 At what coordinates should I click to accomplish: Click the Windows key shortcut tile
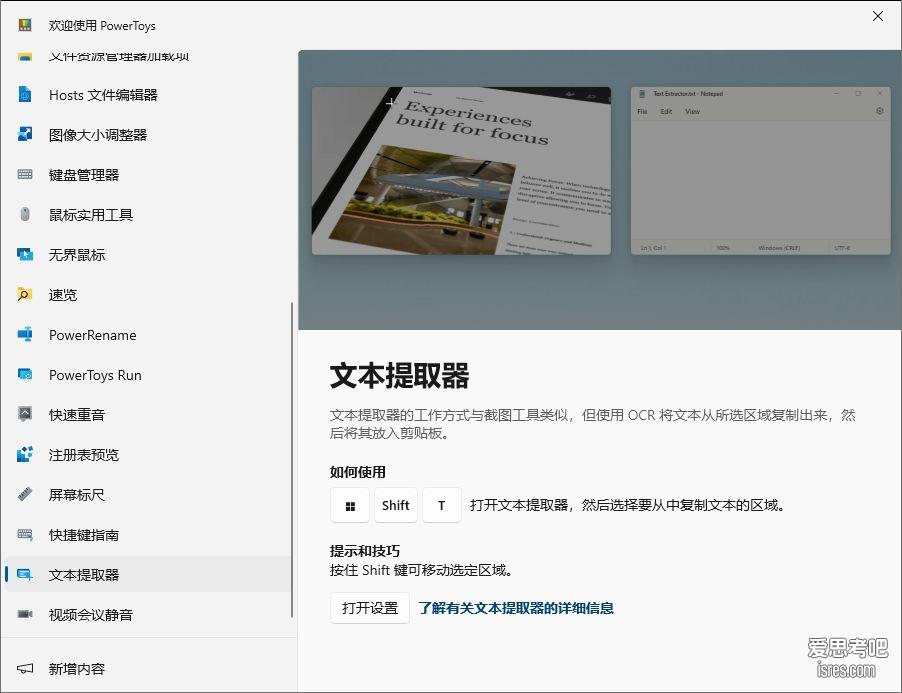click(350, 505)
